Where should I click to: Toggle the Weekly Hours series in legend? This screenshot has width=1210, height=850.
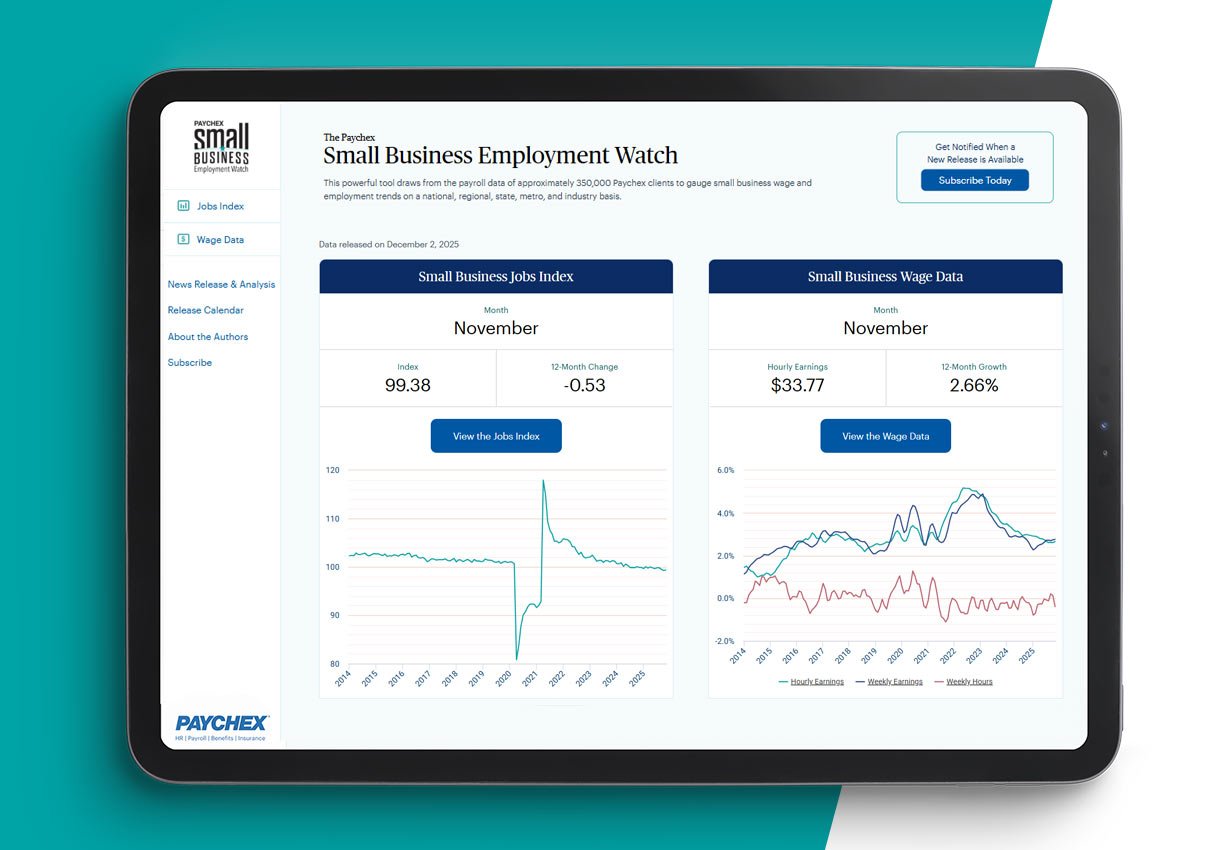[x=970, y=681]
